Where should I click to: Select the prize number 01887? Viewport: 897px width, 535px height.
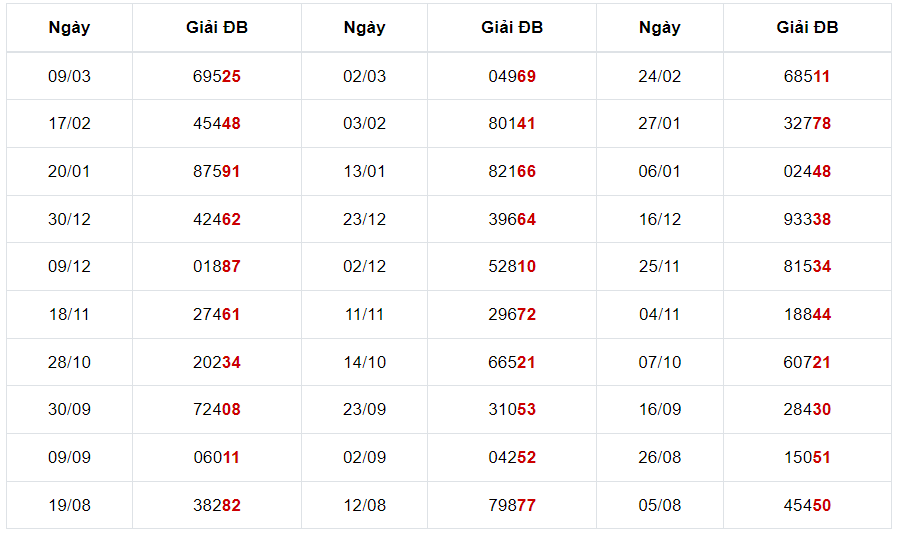[x=216, y=267]
